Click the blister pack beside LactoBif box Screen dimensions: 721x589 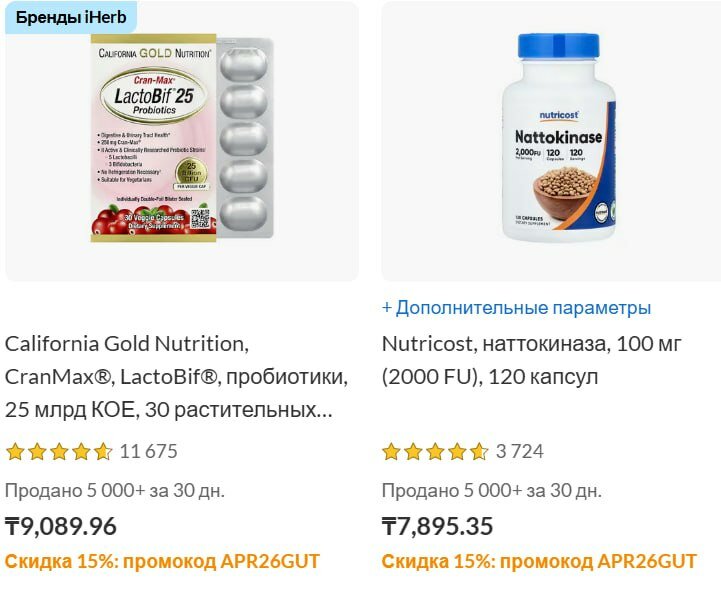tap(244, 138)
